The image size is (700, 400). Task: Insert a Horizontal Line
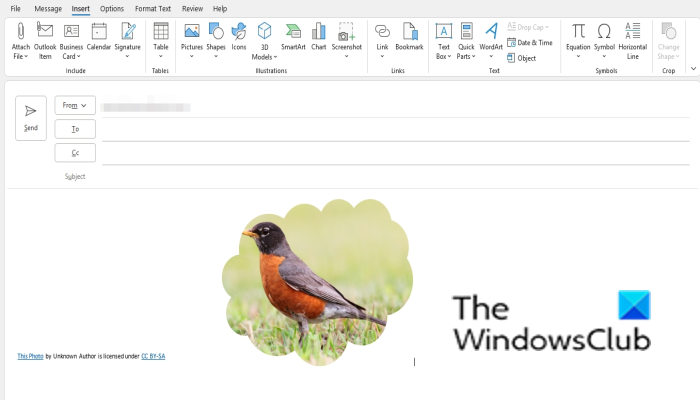(633, 41)
